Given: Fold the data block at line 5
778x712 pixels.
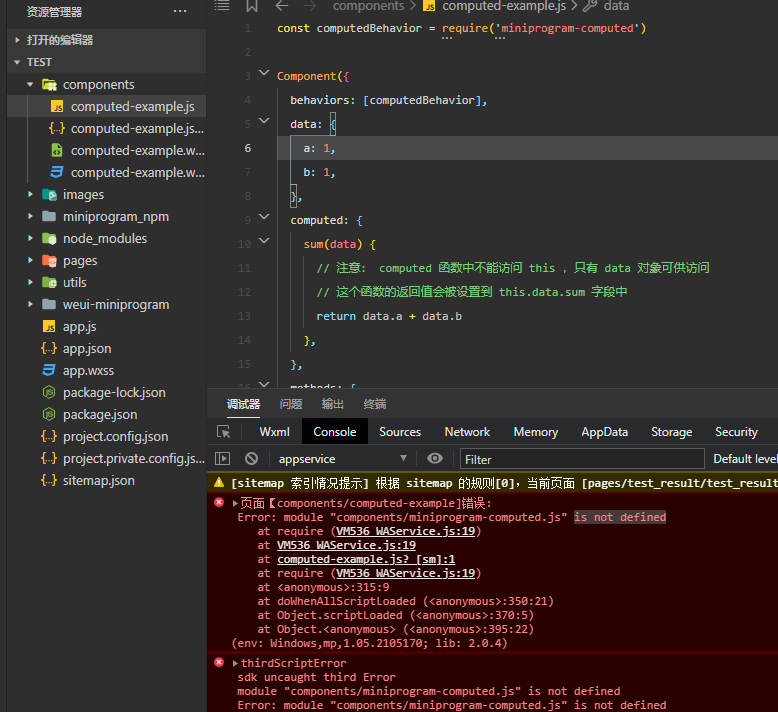Looking at the screenshot, I should pyautogui.click(x=264, y=121).
